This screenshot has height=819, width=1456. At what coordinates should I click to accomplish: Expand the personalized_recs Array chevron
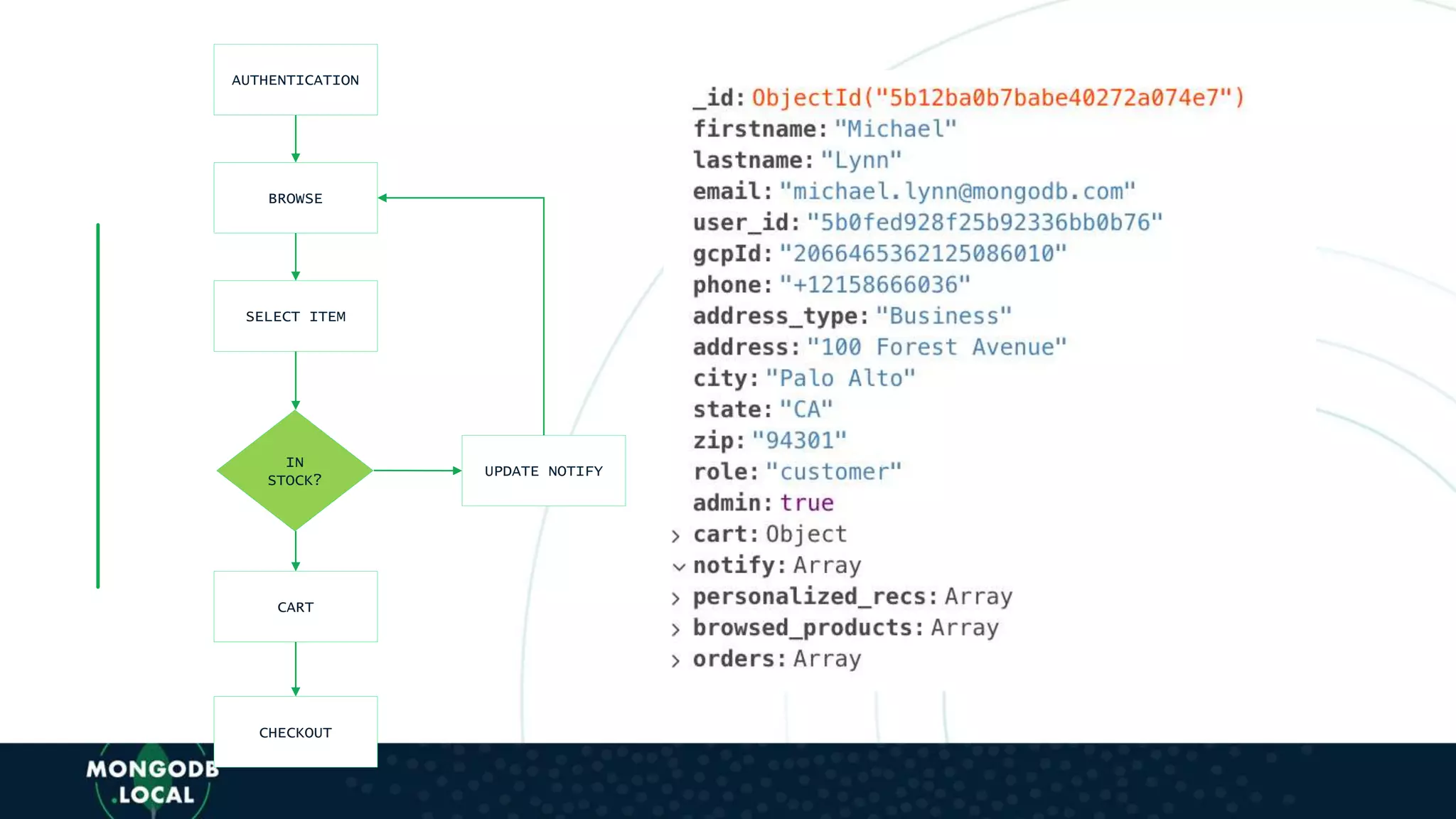tap(675, 599)
